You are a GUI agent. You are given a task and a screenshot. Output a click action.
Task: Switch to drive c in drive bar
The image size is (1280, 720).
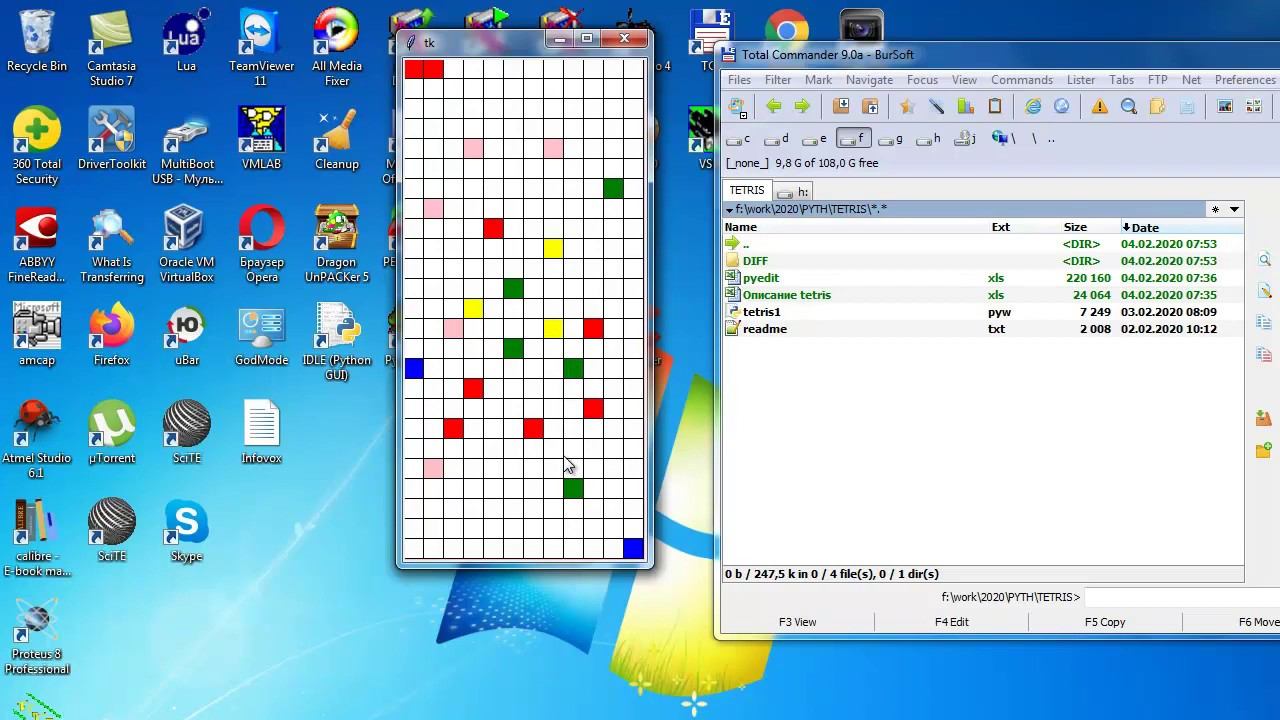tap(739, 139)
